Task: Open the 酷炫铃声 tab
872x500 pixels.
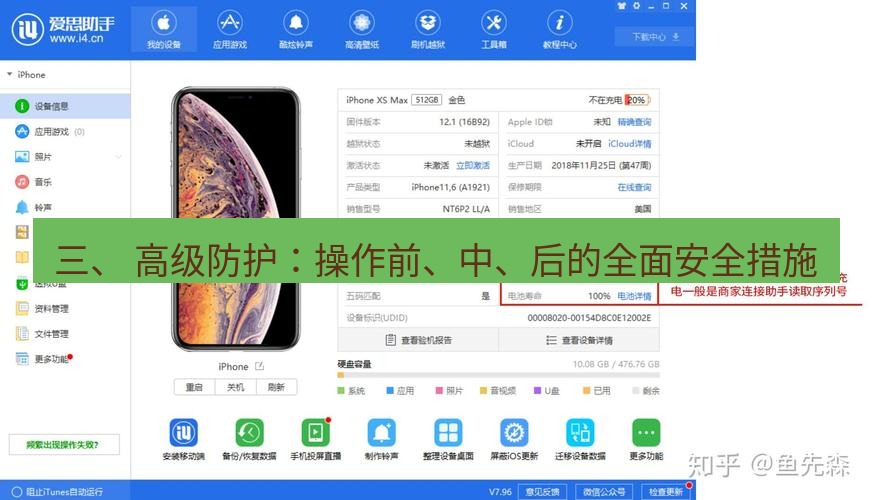Action: [x=296, y=30]
